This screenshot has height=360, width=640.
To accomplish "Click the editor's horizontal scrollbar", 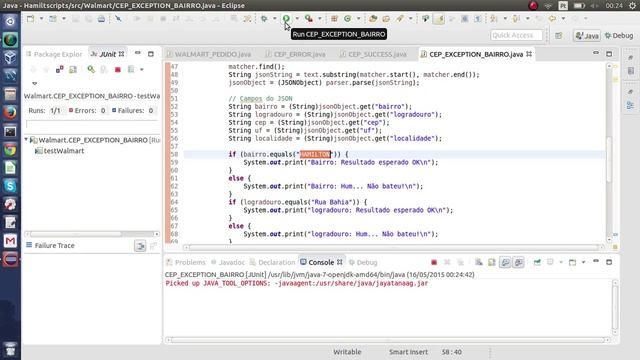I will tap(394, 247).
